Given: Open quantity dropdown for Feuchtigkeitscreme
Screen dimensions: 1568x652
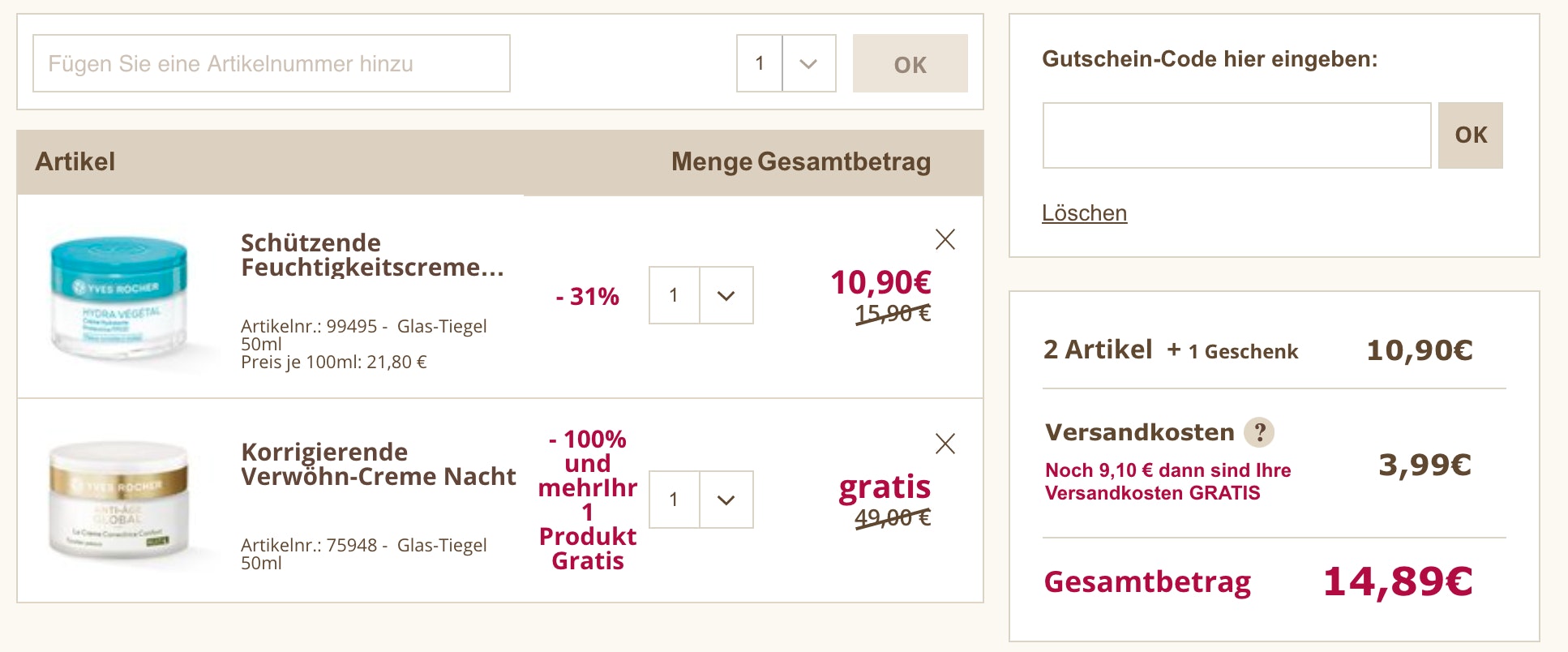Looking at the screenshot, I should pyautogui.click(x=726, y=296).
